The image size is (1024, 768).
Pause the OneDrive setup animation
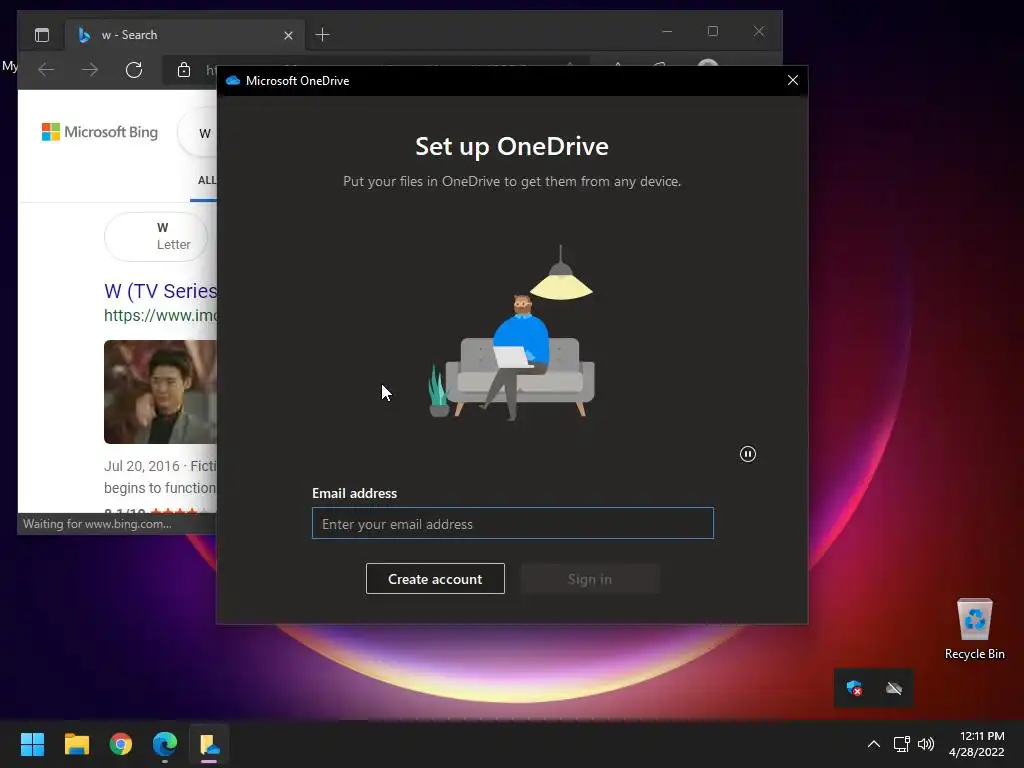pos(748,454)
